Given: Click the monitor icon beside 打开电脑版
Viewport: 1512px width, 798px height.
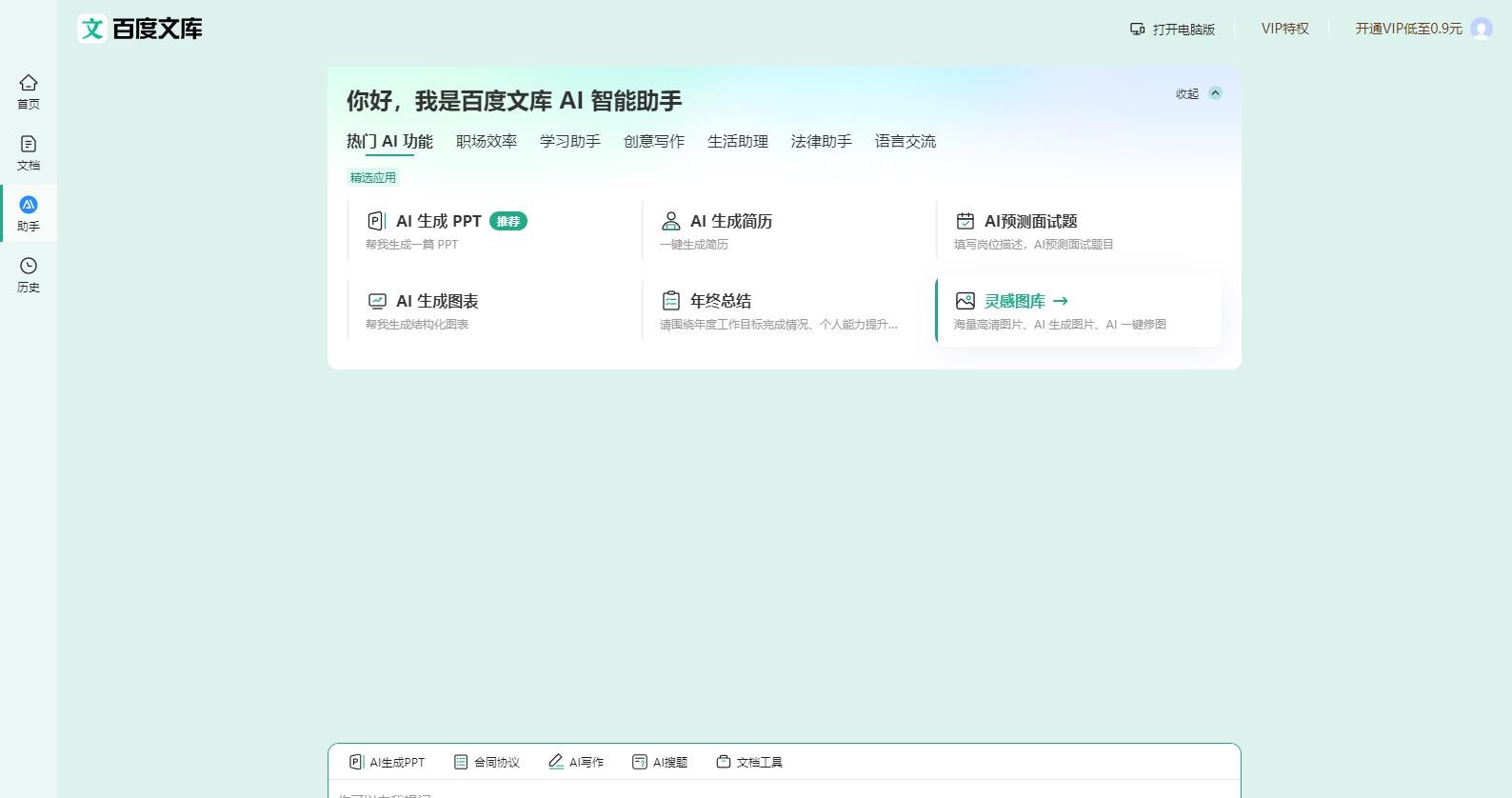Looking at the screenshot, I should tap(1137, 30).
